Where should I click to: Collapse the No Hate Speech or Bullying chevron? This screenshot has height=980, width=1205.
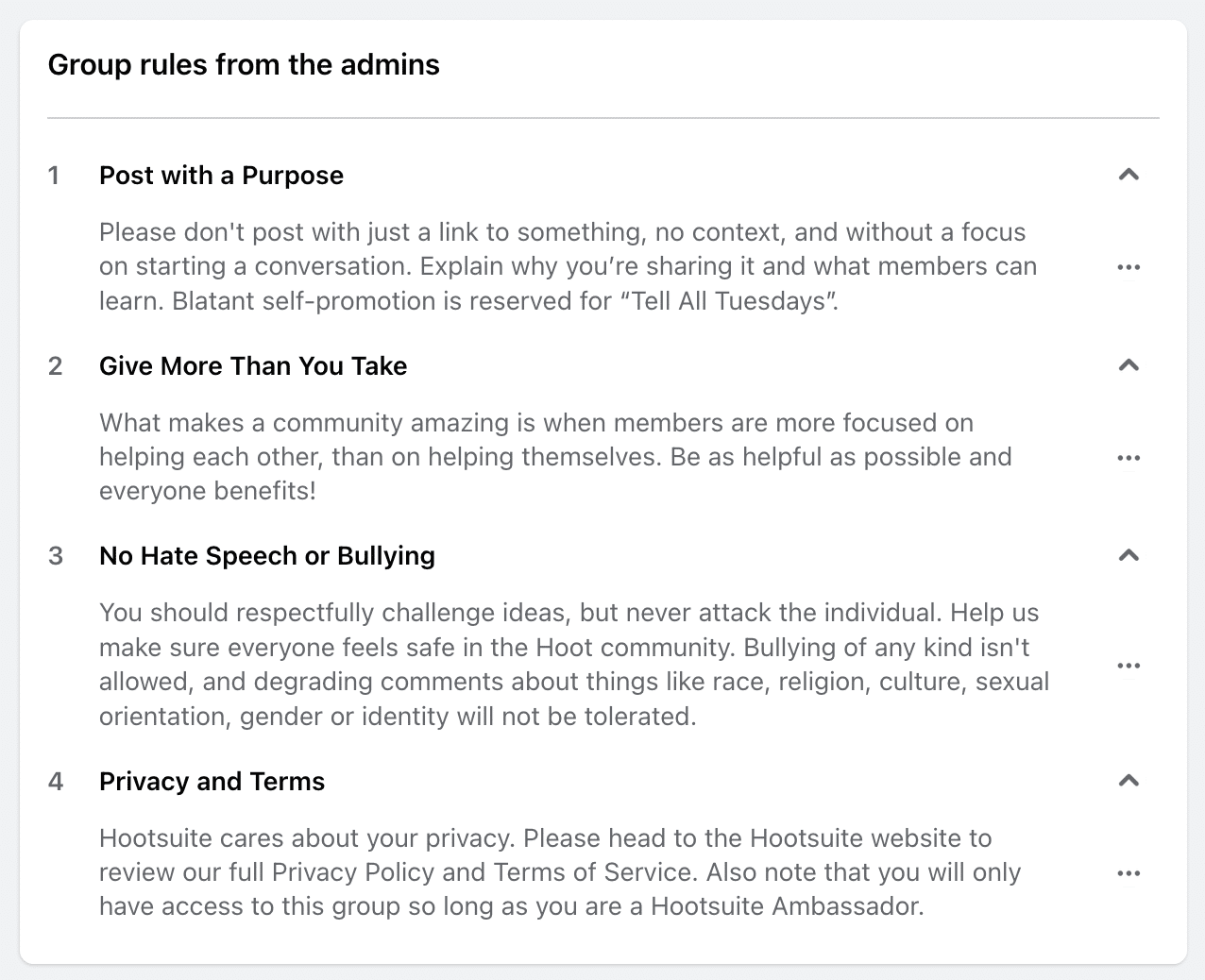coord(1129,555)
